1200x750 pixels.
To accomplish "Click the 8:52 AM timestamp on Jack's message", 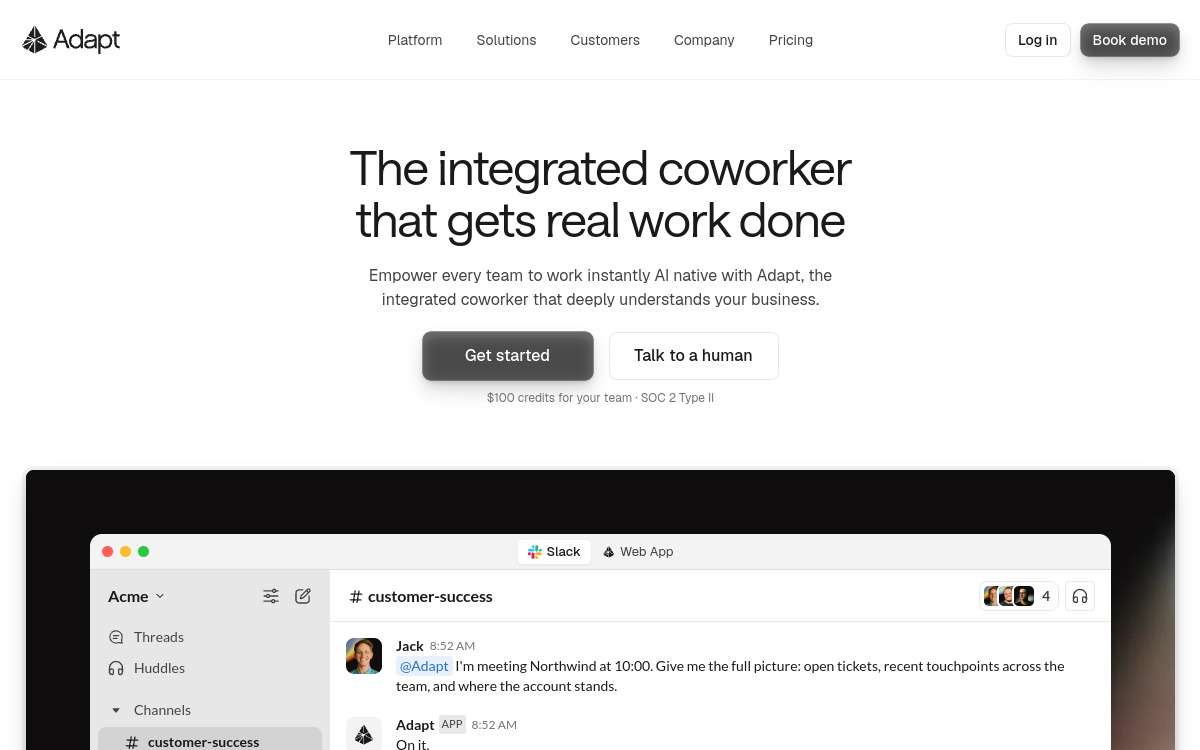I will click(452, 646).
